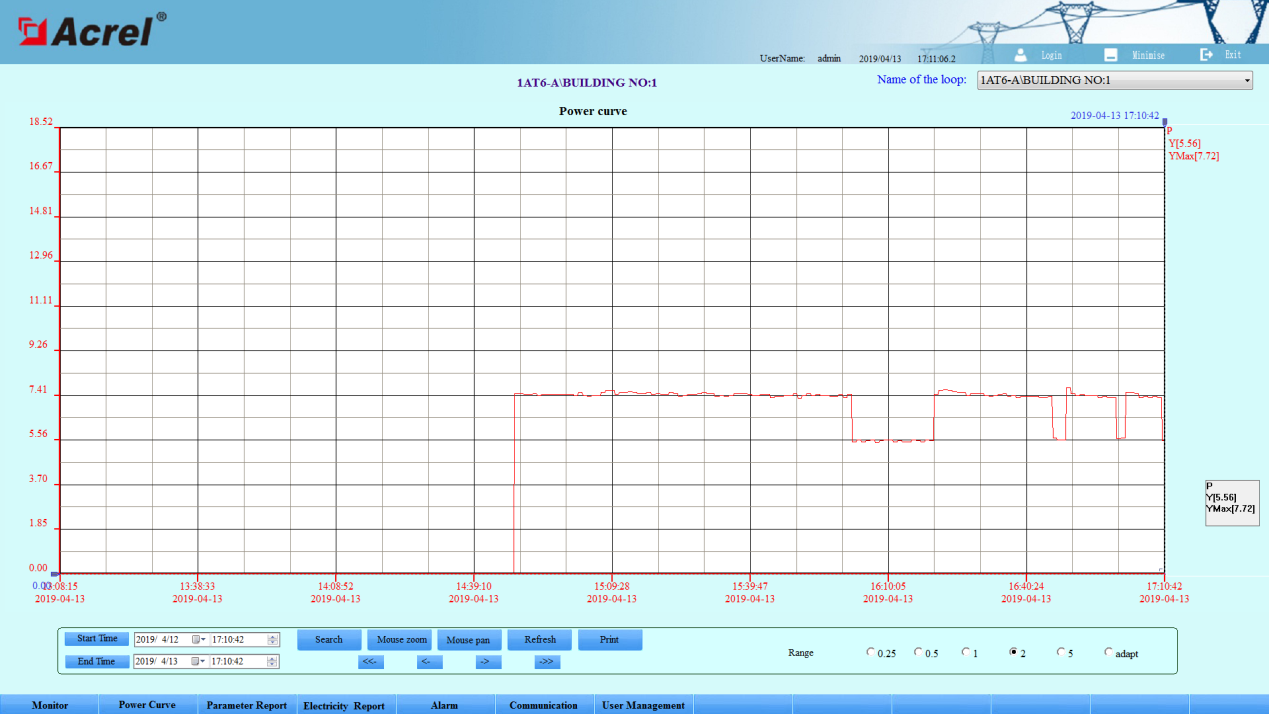Screen dimensions: 1269x714
Task: Click the Login user icon
Action: [x=1021, y=55]
